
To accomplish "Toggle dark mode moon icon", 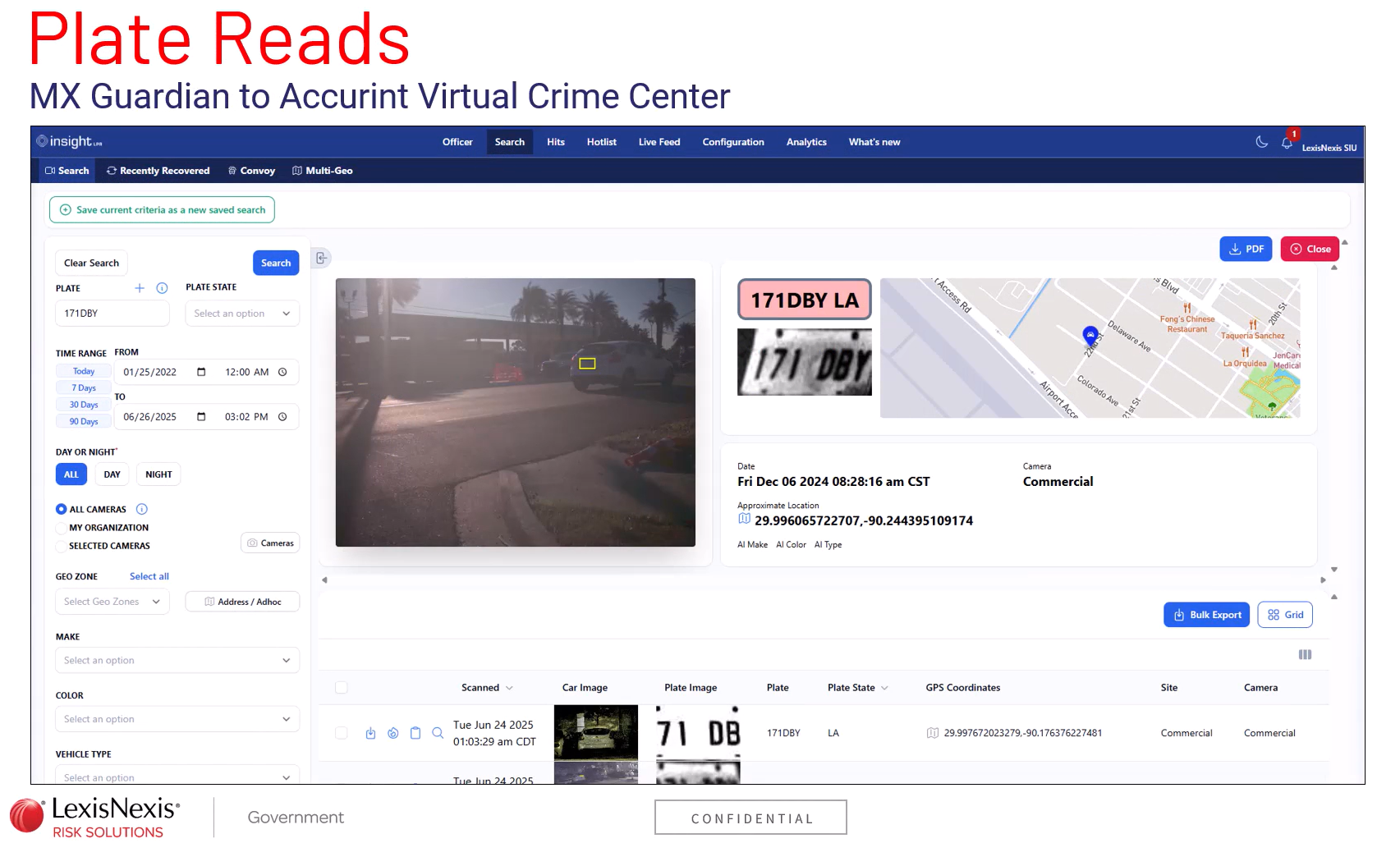I will pos(1261,142).
